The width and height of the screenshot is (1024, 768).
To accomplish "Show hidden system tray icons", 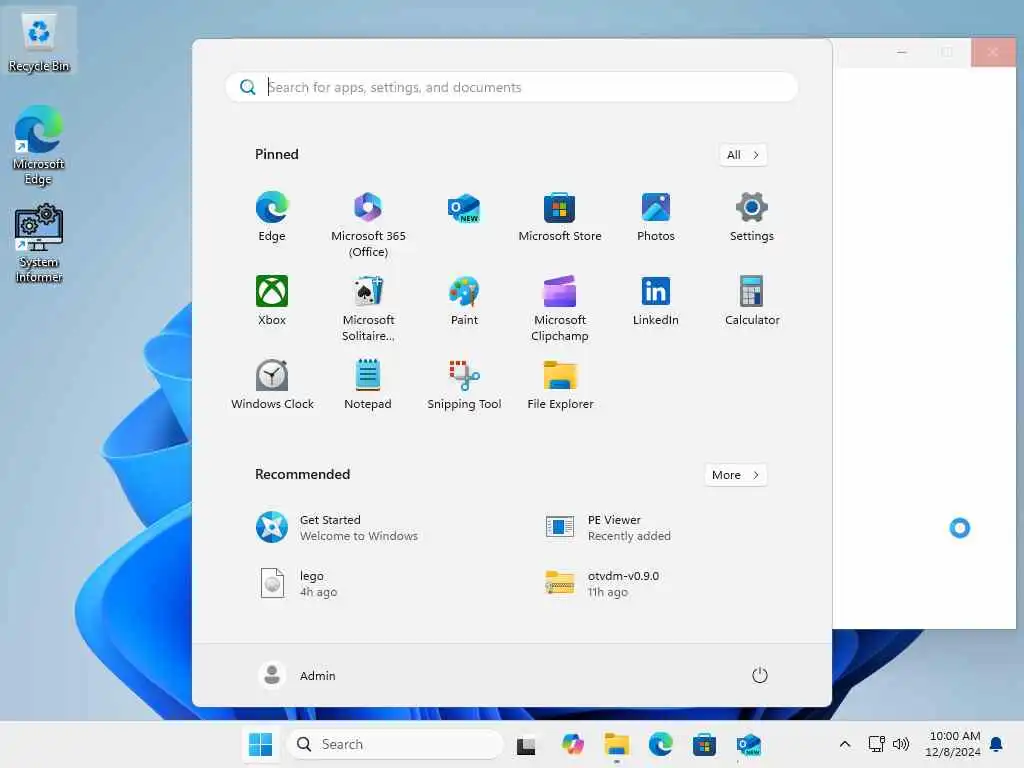I will pos(844,744).
